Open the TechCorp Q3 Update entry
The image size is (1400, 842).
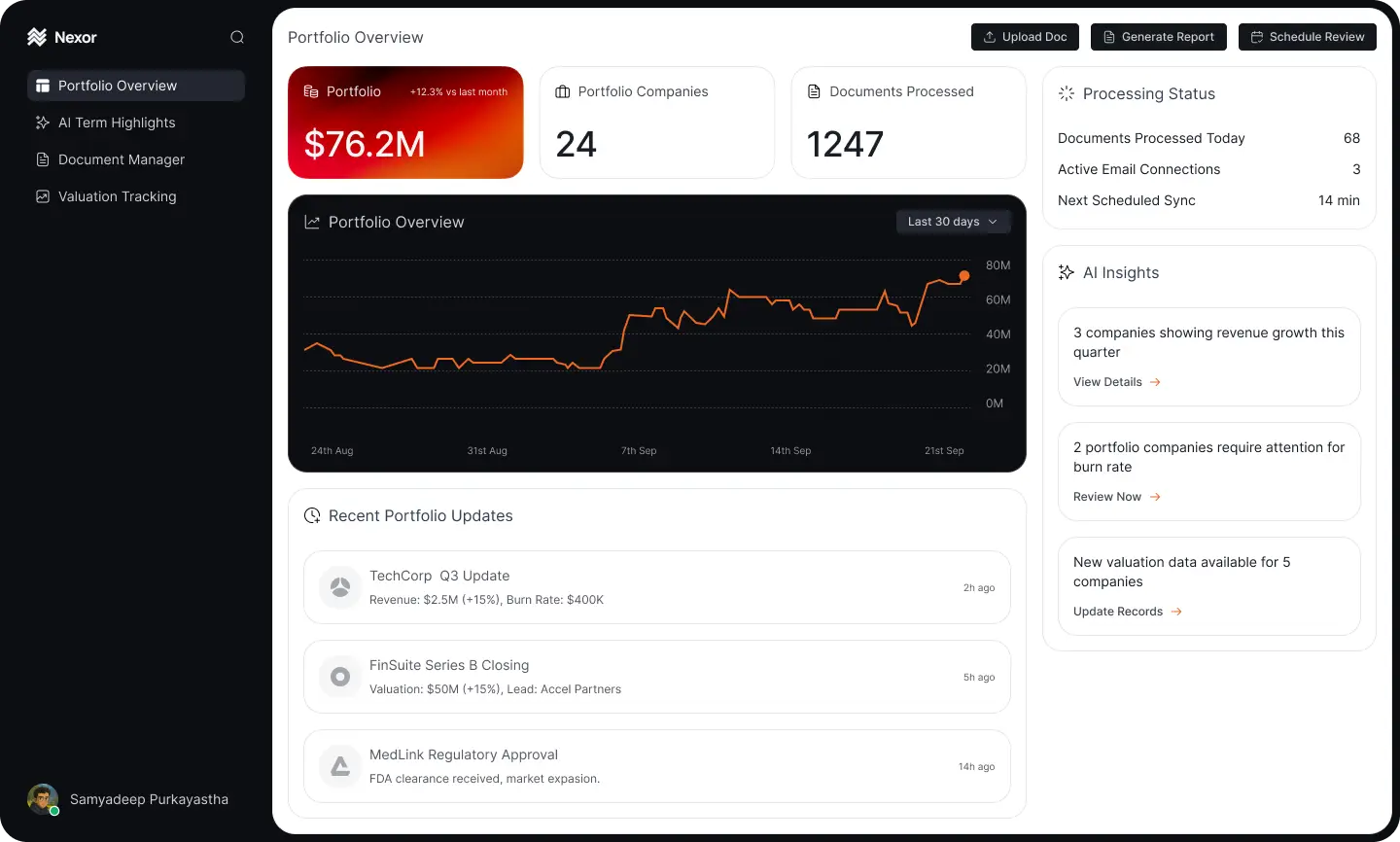(657, 587)
